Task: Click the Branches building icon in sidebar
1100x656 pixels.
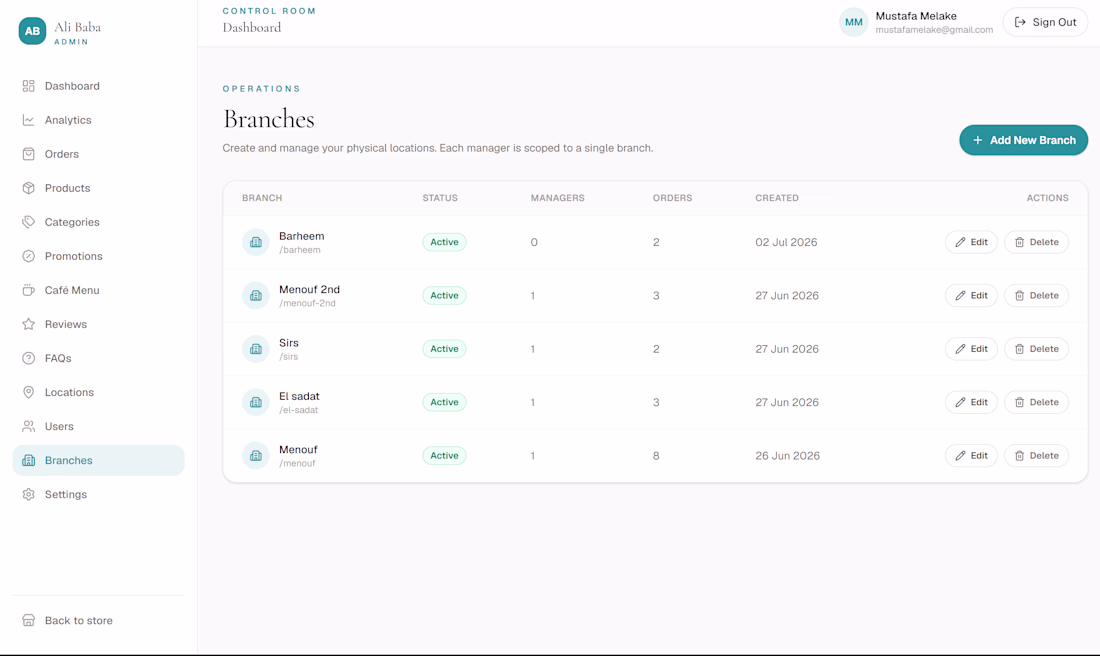Action: 28,460
